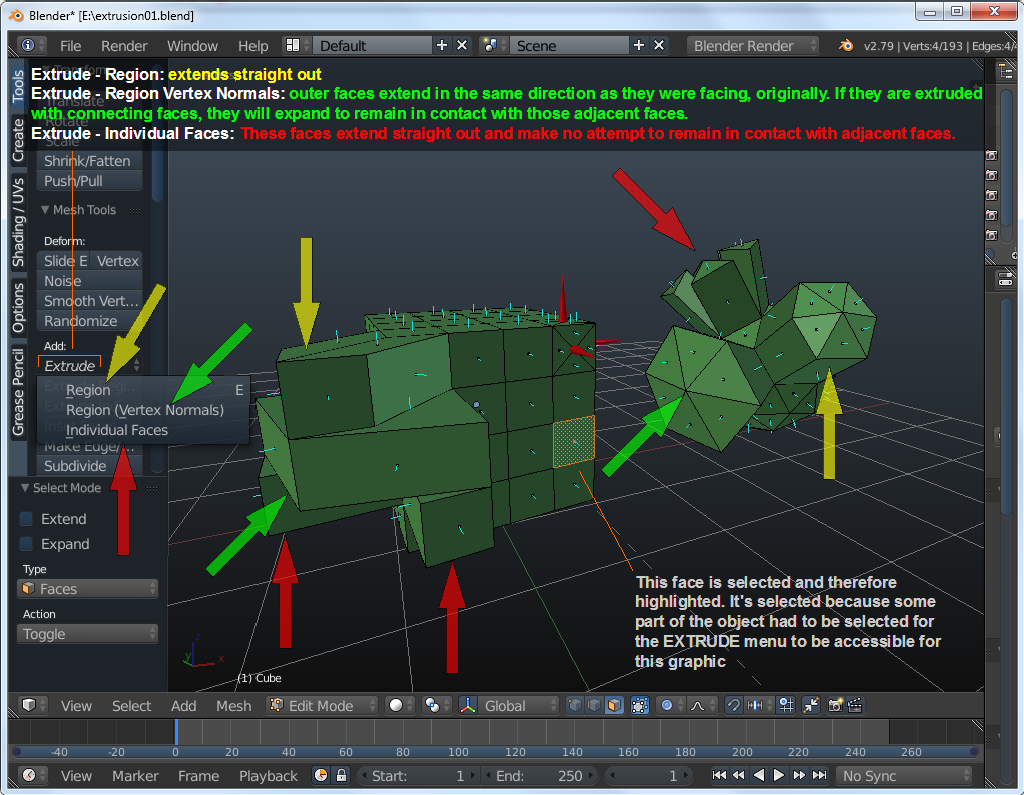The height and width of the screenshot is (795, 1024).
Task: Open the Edit Mode dropdown
Action: coord(323,705)
